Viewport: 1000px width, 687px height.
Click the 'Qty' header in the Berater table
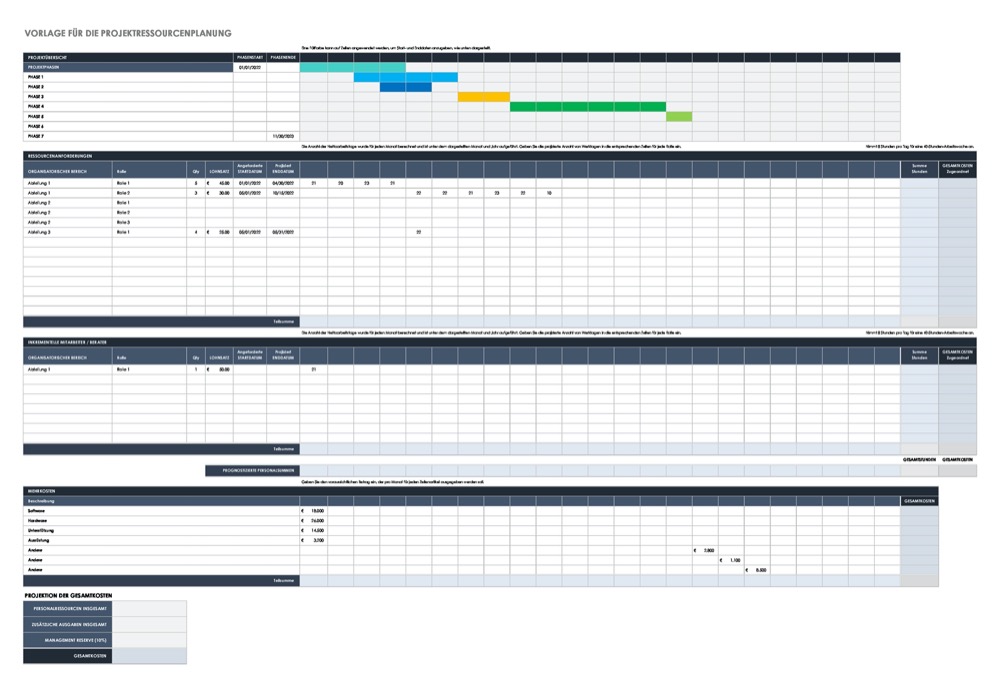pyautogui.click(x=196, y=357)
